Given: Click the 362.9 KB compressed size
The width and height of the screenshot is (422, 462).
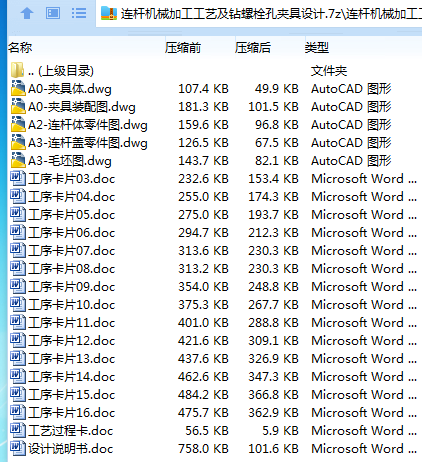Looking at the screenshot, I should pos(273,413).
